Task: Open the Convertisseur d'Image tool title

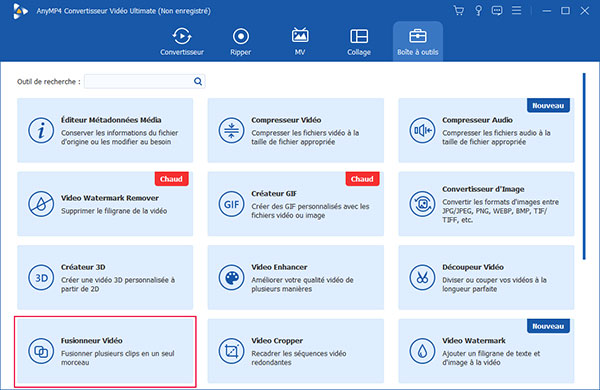Action: pos(483,189)
